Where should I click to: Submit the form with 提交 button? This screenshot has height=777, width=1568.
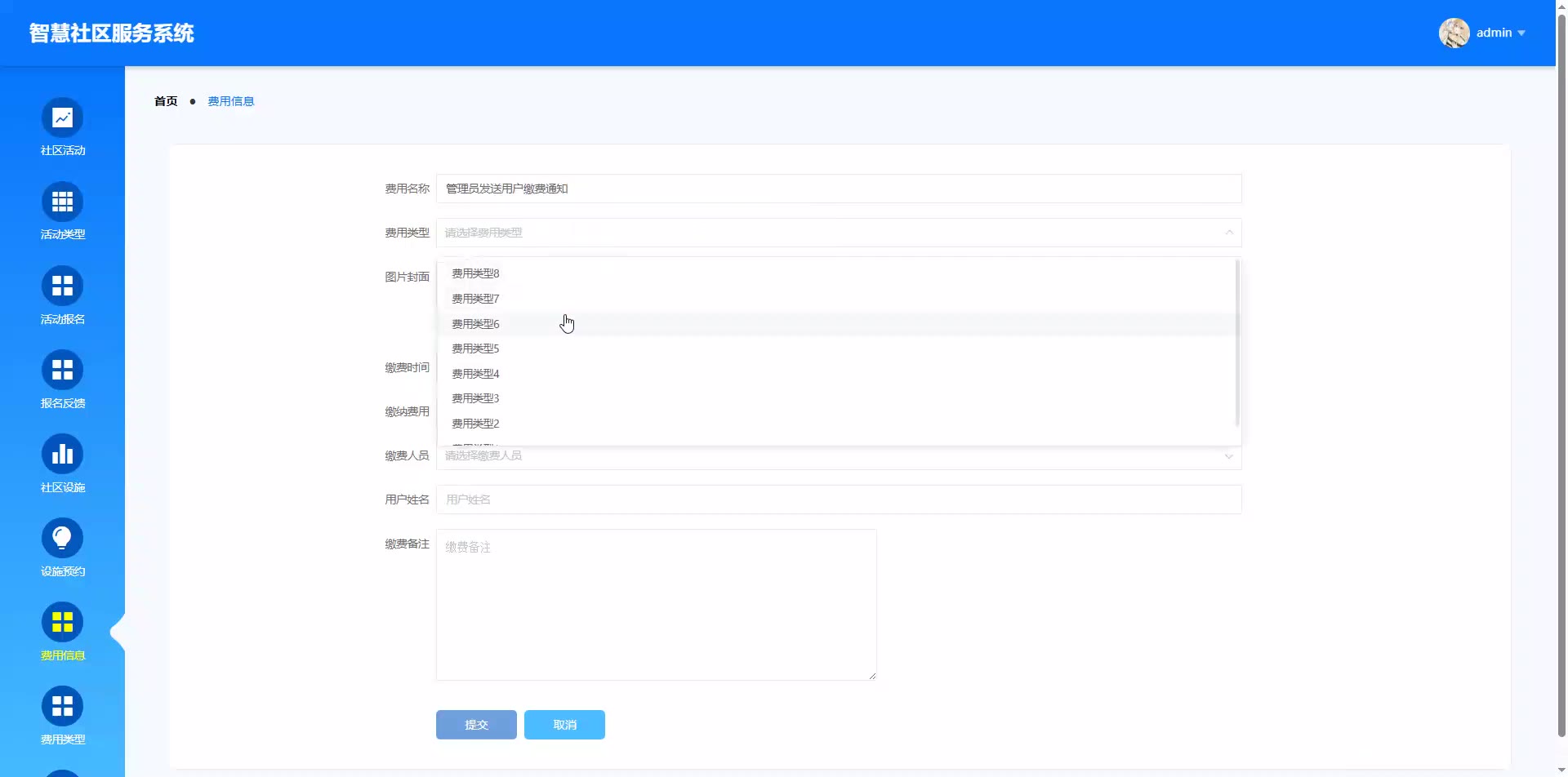(476, 725)
